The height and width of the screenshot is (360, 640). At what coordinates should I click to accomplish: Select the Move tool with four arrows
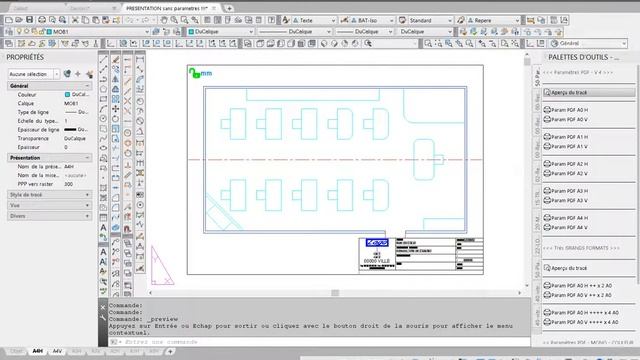(116, 109)
